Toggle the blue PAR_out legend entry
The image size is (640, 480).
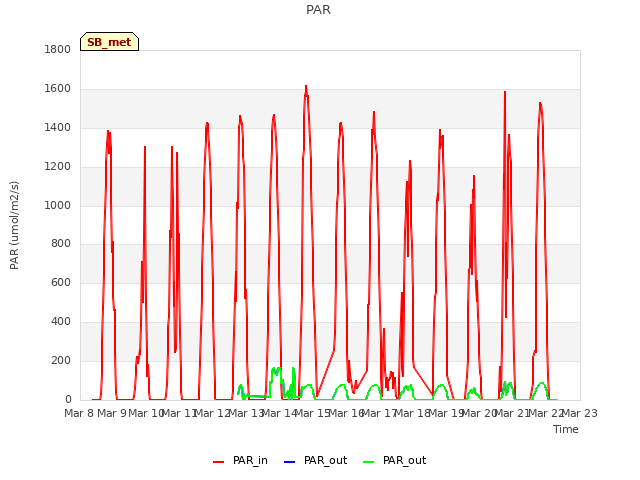tap(315, 461)
